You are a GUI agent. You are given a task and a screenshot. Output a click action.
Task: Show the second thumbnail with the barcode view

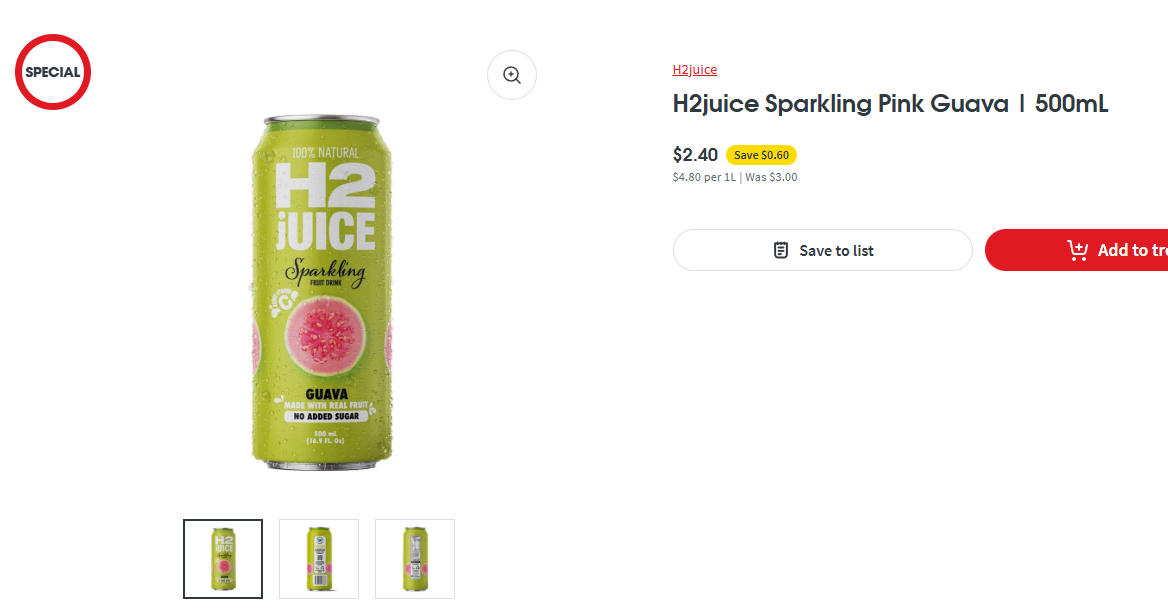(x=319, y=559)
